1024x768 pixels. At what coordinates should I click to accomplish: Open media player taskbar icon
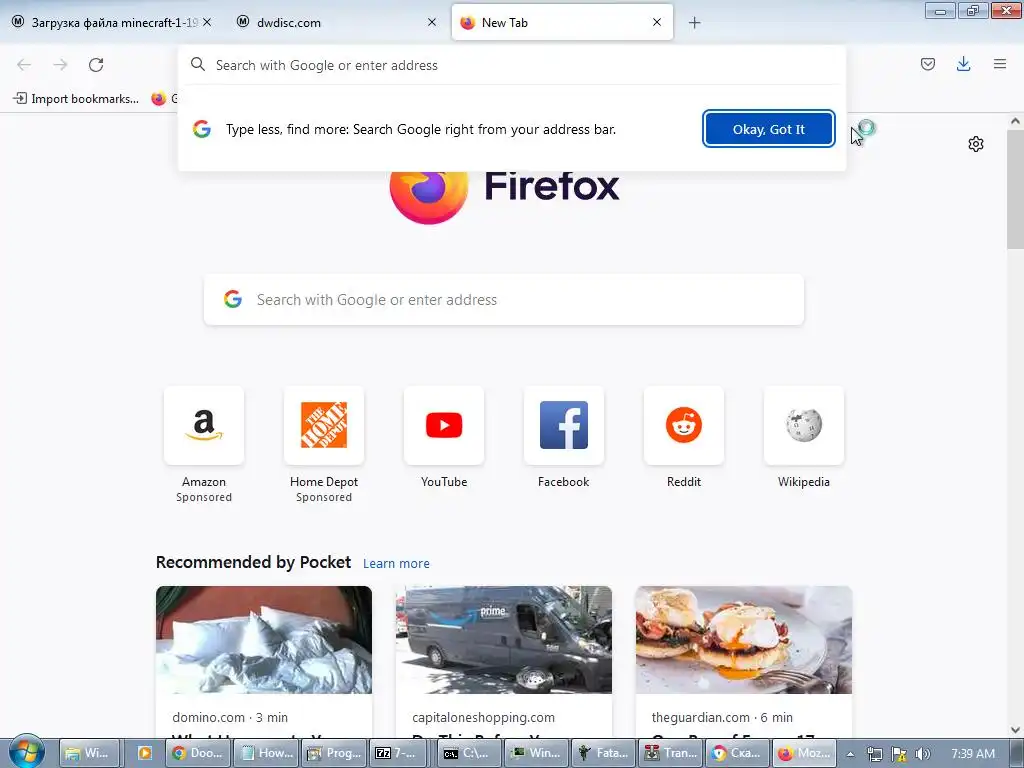[x=144, y=753]
